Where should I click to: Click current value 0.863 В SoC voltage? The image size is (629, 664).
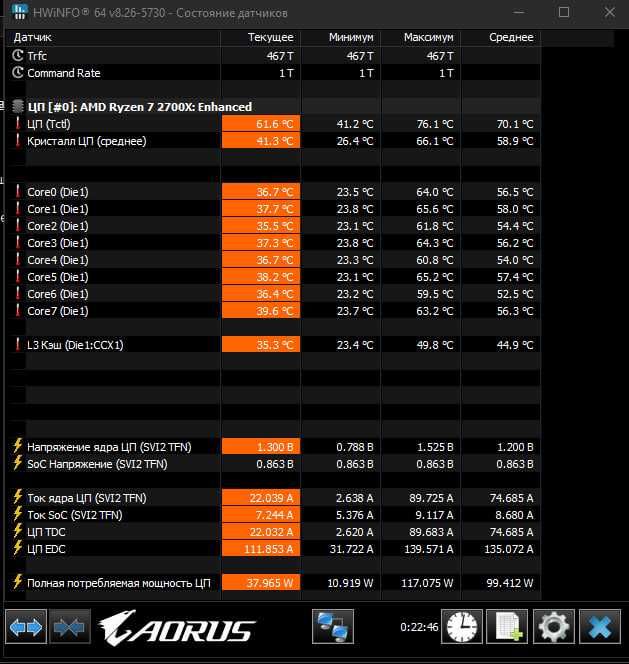coord(275,464)
